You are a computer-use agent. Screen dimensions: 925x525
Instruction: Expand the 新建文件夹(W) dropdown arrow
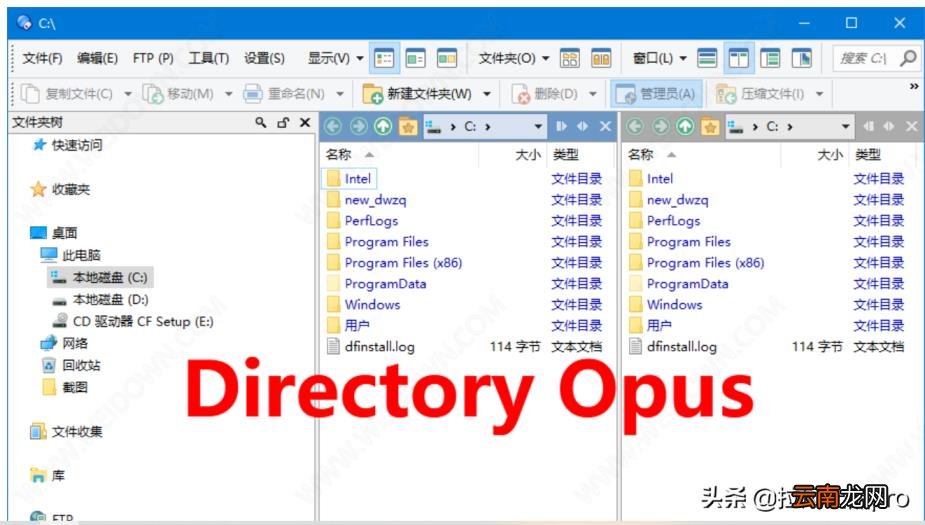(x=487, y=93)
